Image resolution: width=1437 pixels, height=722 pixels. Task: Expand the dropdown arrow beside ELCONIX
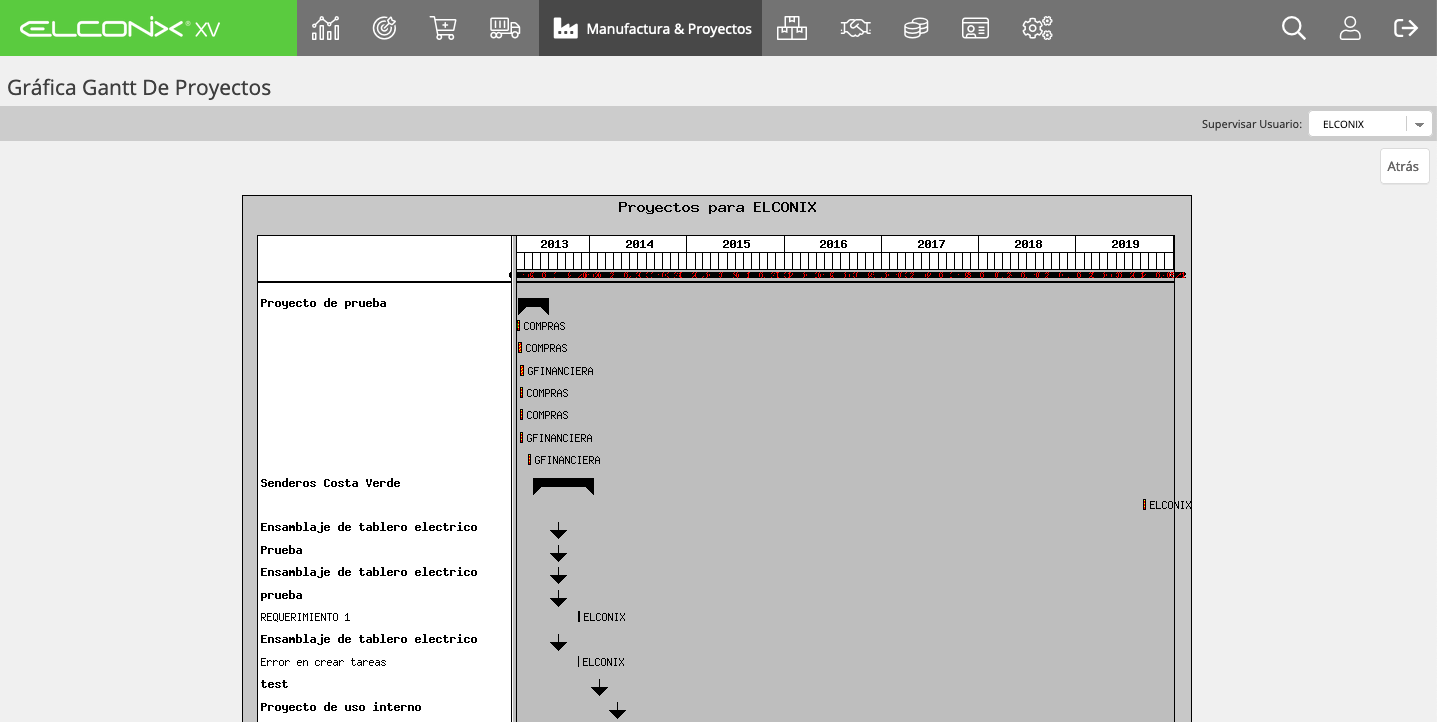pyautogui.click(x=1419, y=124)
